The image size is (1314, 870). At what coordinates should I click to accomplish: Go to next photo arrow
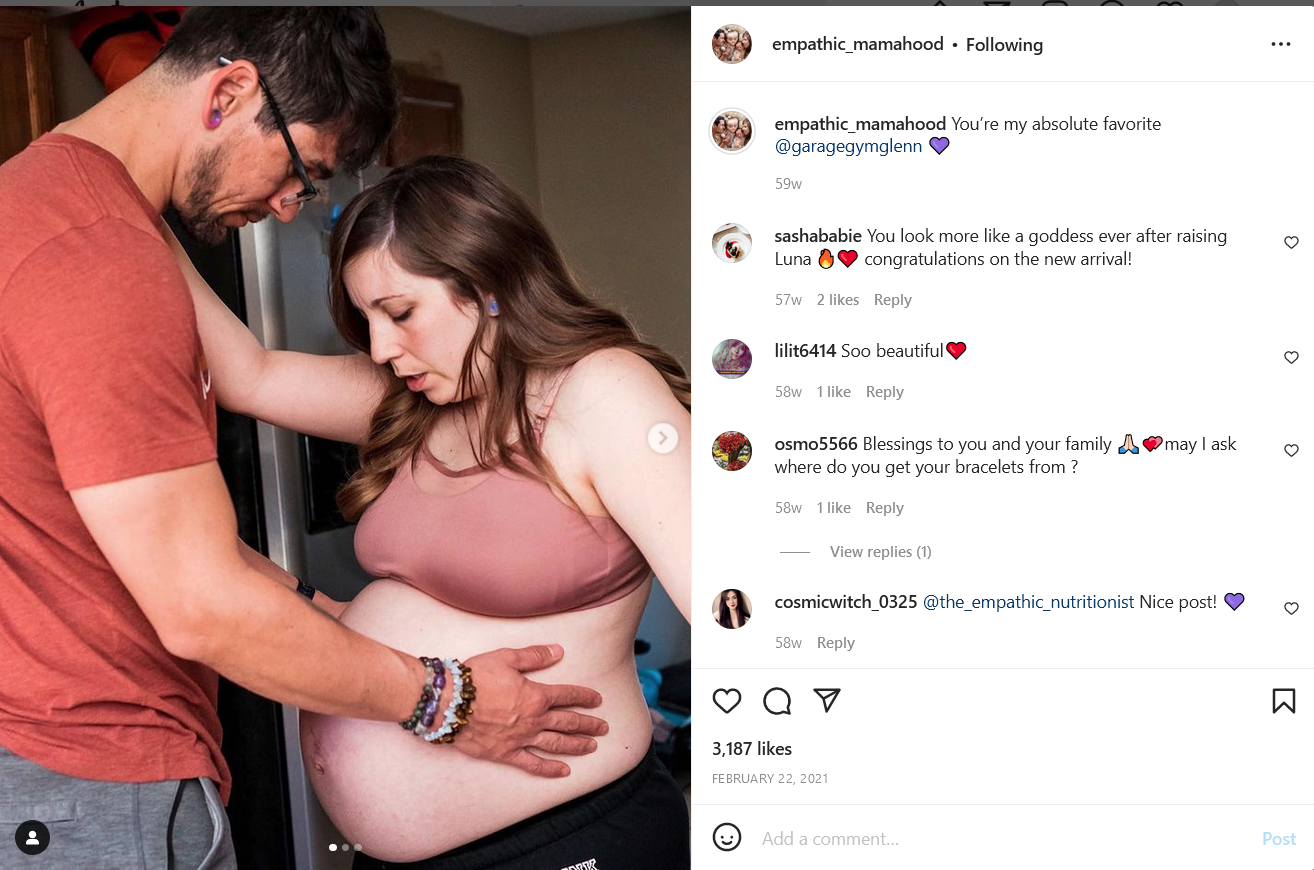(x=662, y=438)
